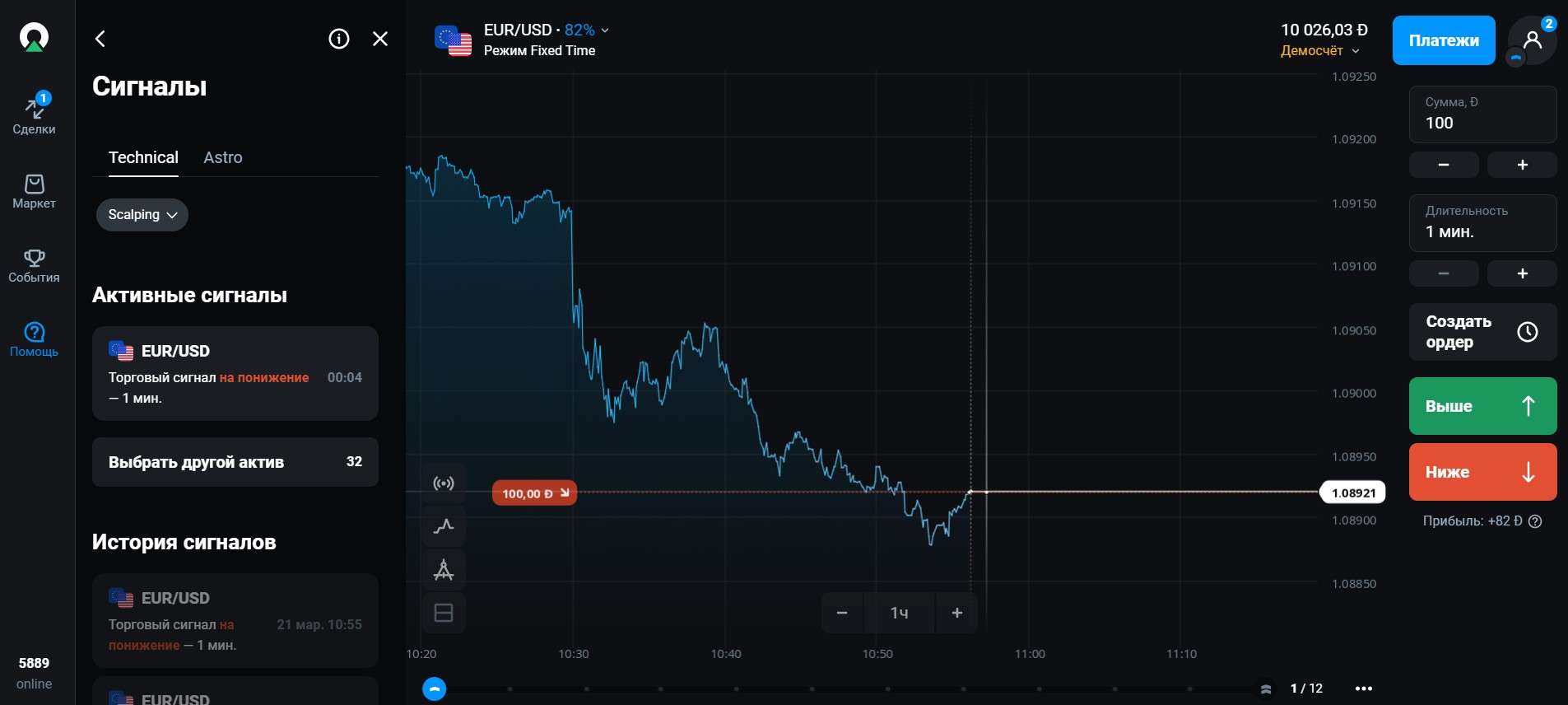Screen dimensions: 1568x705
Task: Go back with the signals panel arrow
Action: [x=100, y=39]
